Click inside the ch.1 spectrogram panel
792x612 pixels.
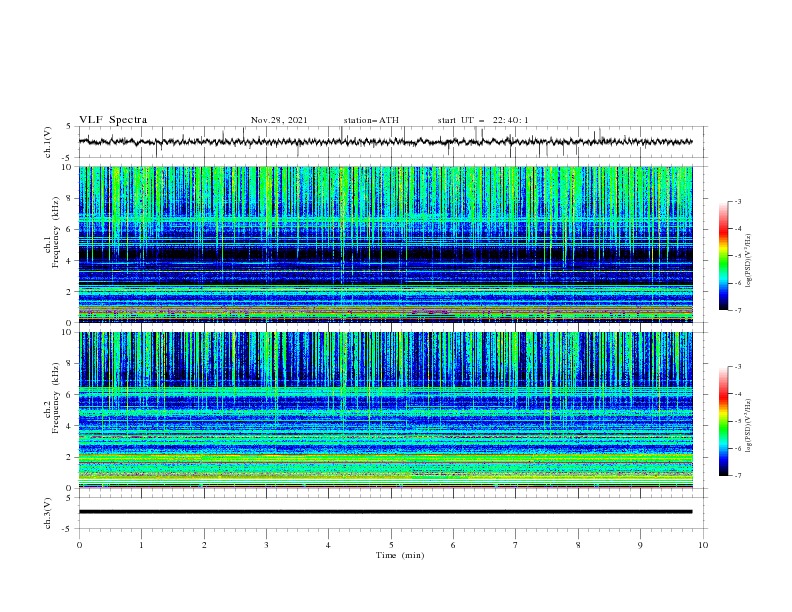point(386,244)
